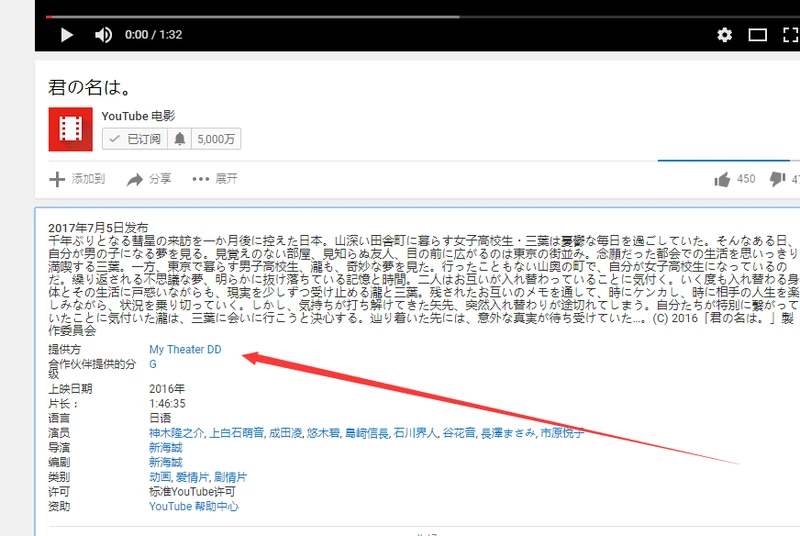
Task: Open the 爱情片 genre link
Action: pos(192,477)
